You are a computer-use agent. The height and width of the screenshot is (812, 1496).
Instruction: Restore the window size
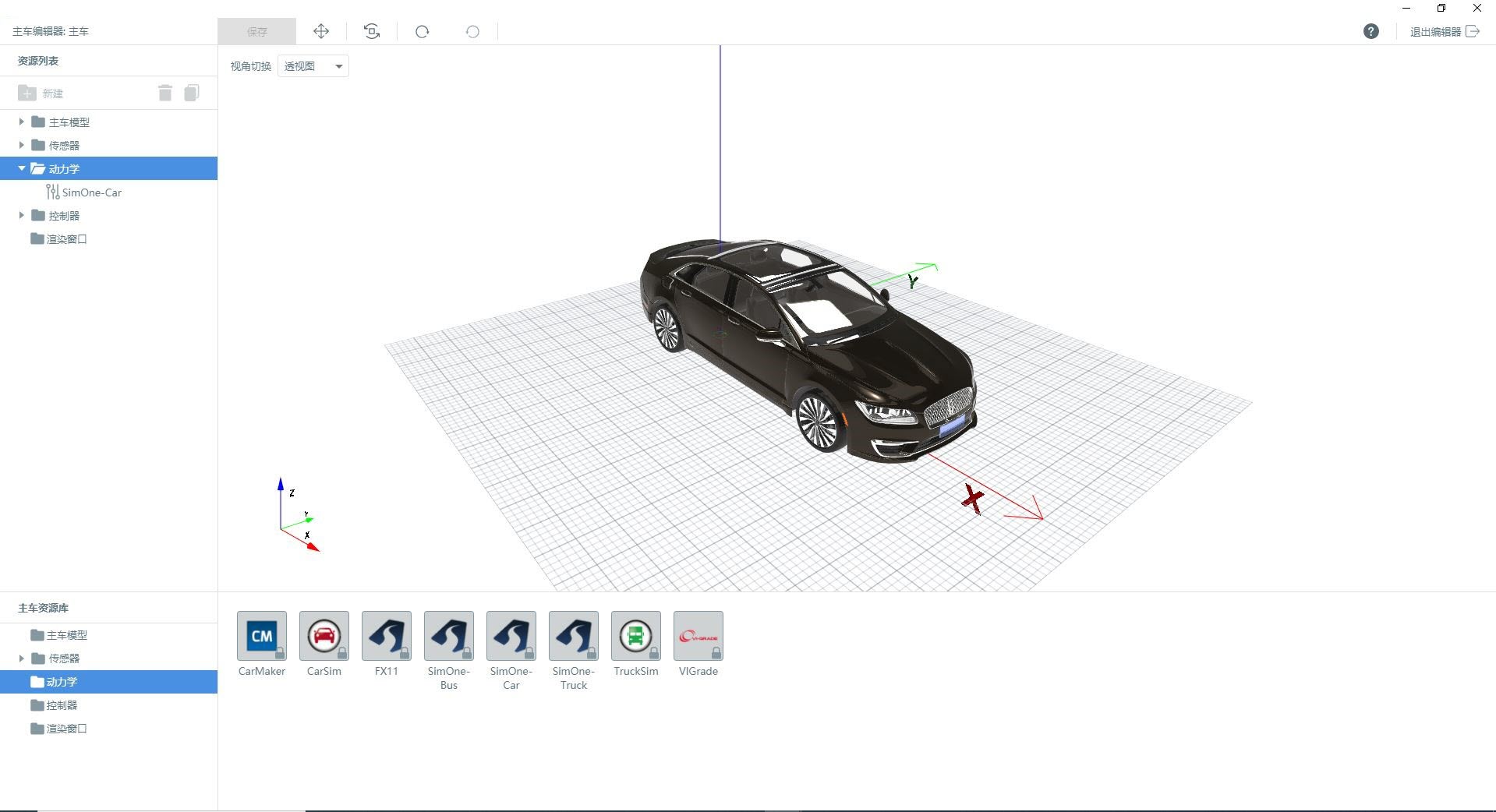1441,8
